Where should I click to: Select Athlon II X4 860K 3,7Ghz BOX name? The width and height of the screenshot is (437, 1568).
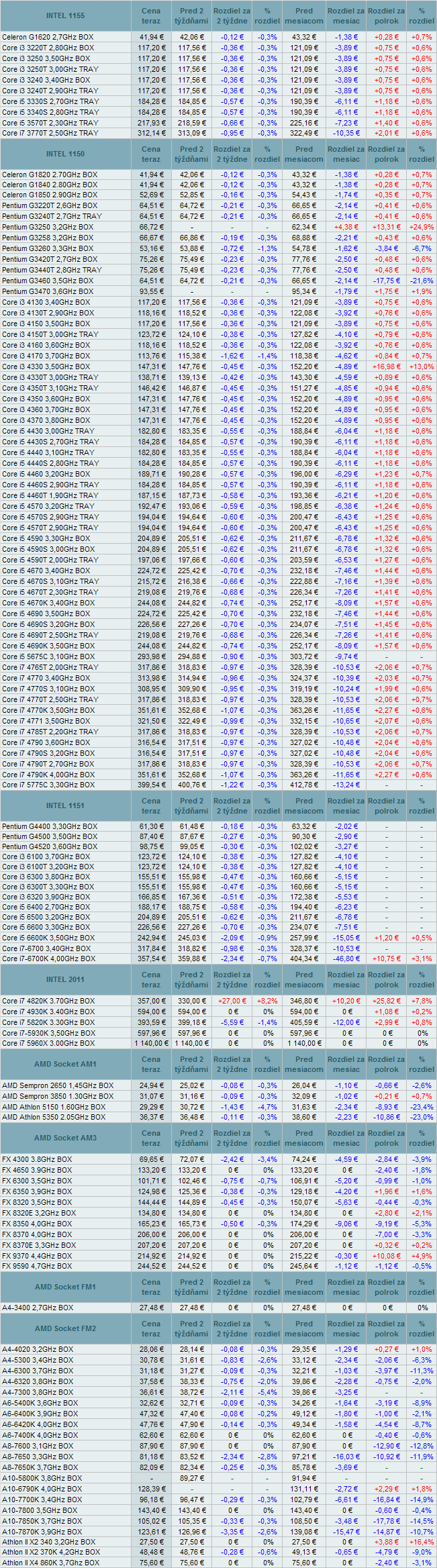(x=51, y=1563)
